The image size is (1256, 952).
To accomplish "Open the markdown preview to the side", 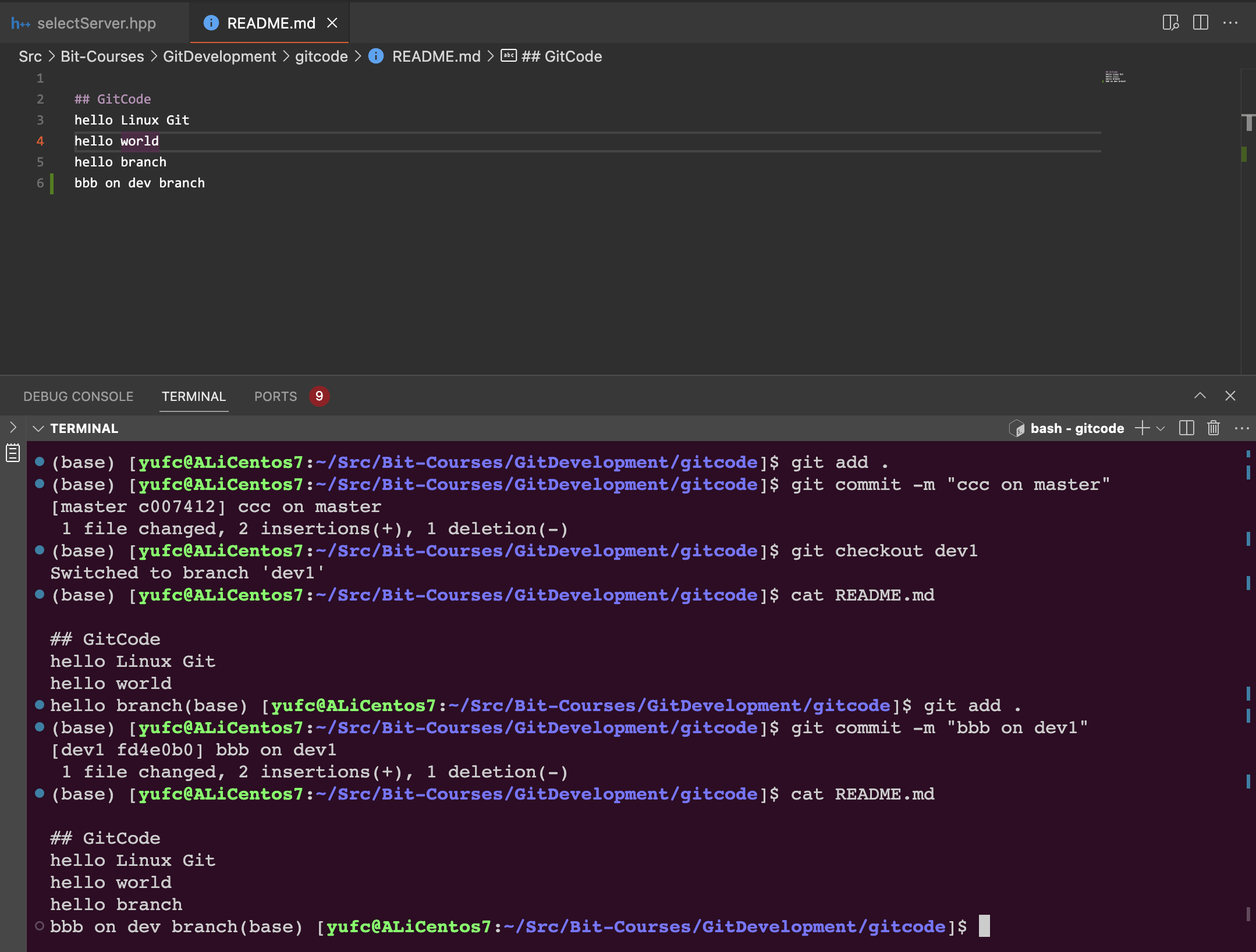I will (1170, 23).
